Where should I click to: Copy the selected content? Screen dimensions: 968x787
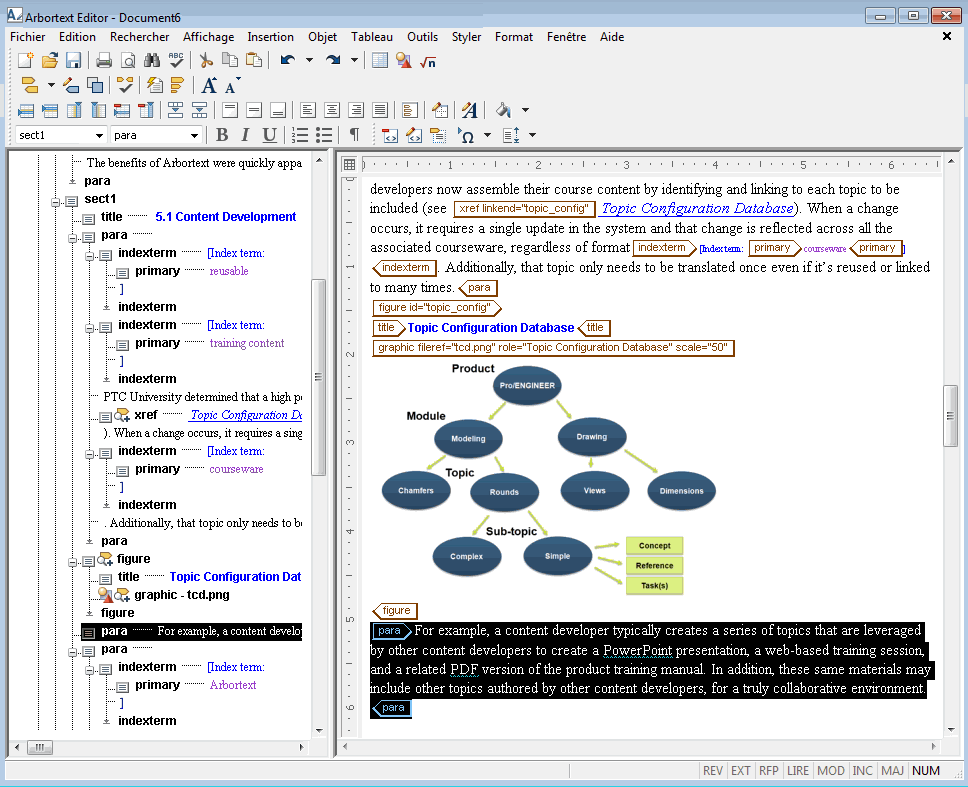(230, 60)
